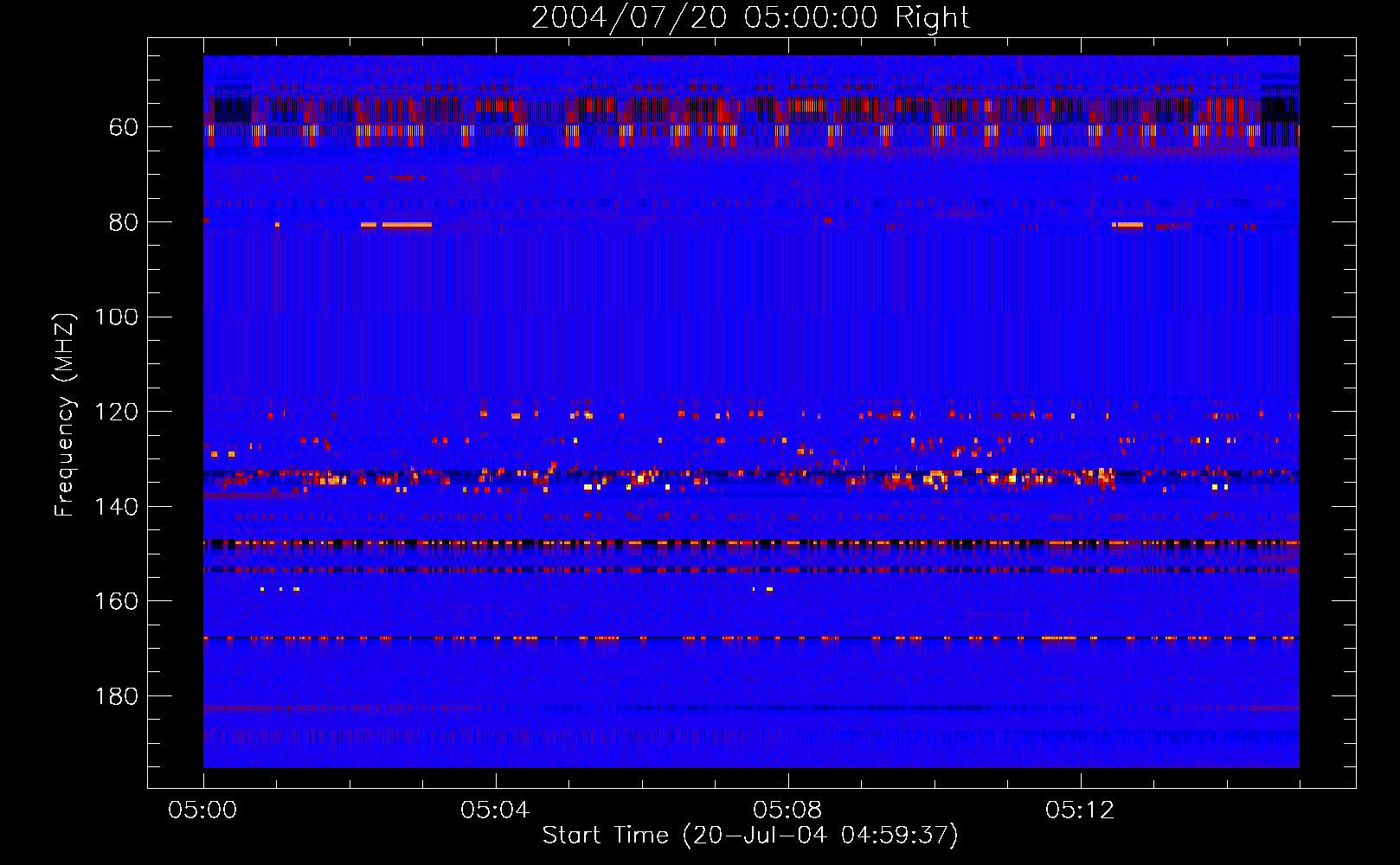Viewport: 1400px width, 865px height.
Task: Select the 60 MHz frequency tick label
Action: (x=124, y=127)
